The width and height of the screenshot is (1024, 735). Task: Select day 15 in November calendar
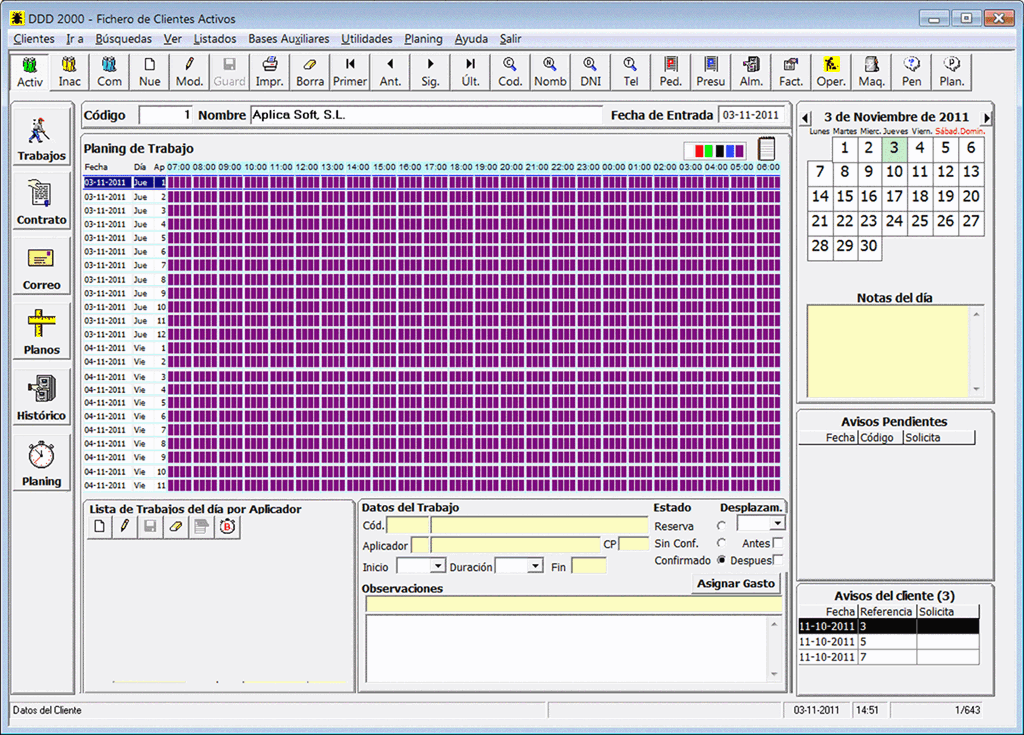tap(845, 197)
